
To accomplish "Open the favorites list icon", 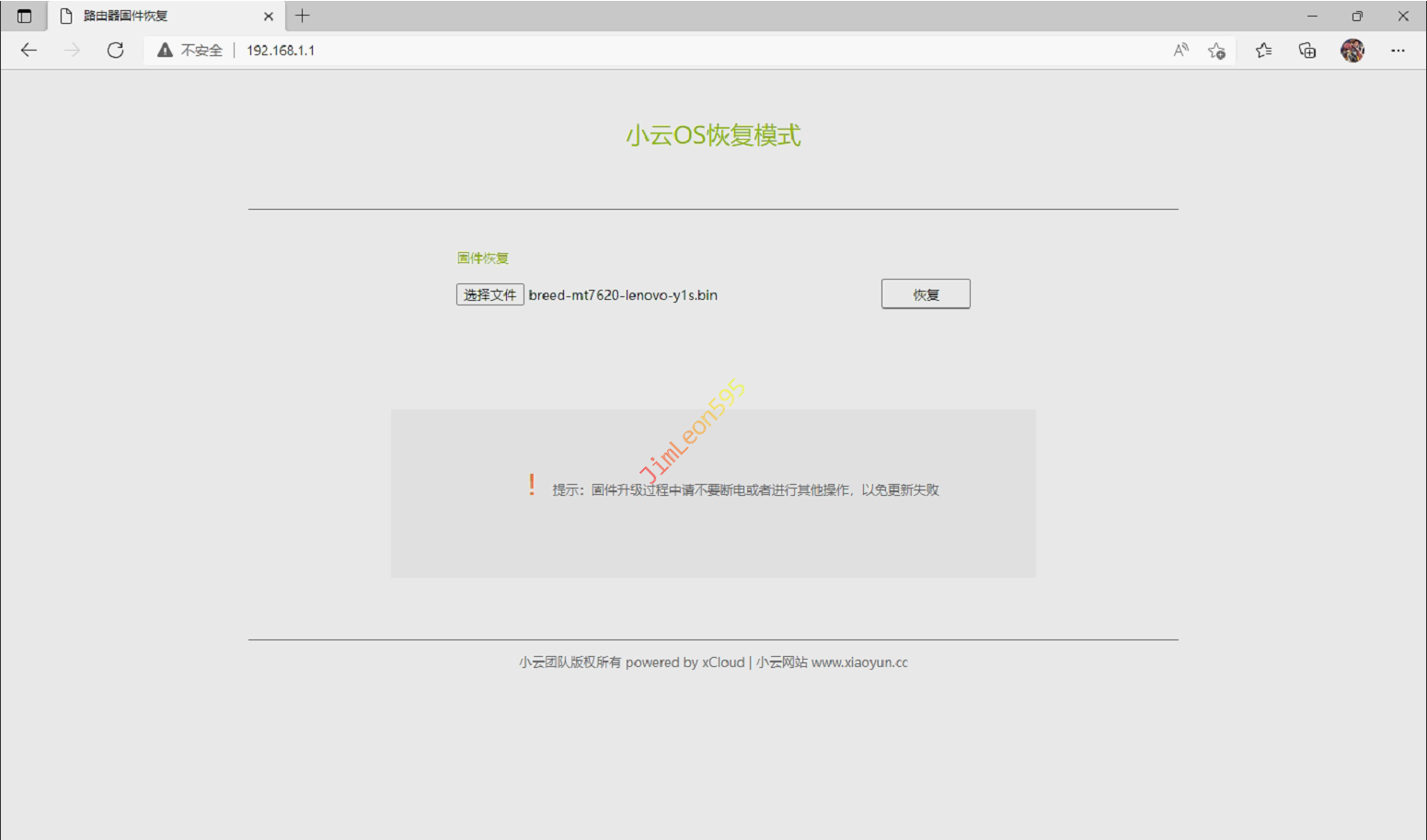I will 1263,51.
